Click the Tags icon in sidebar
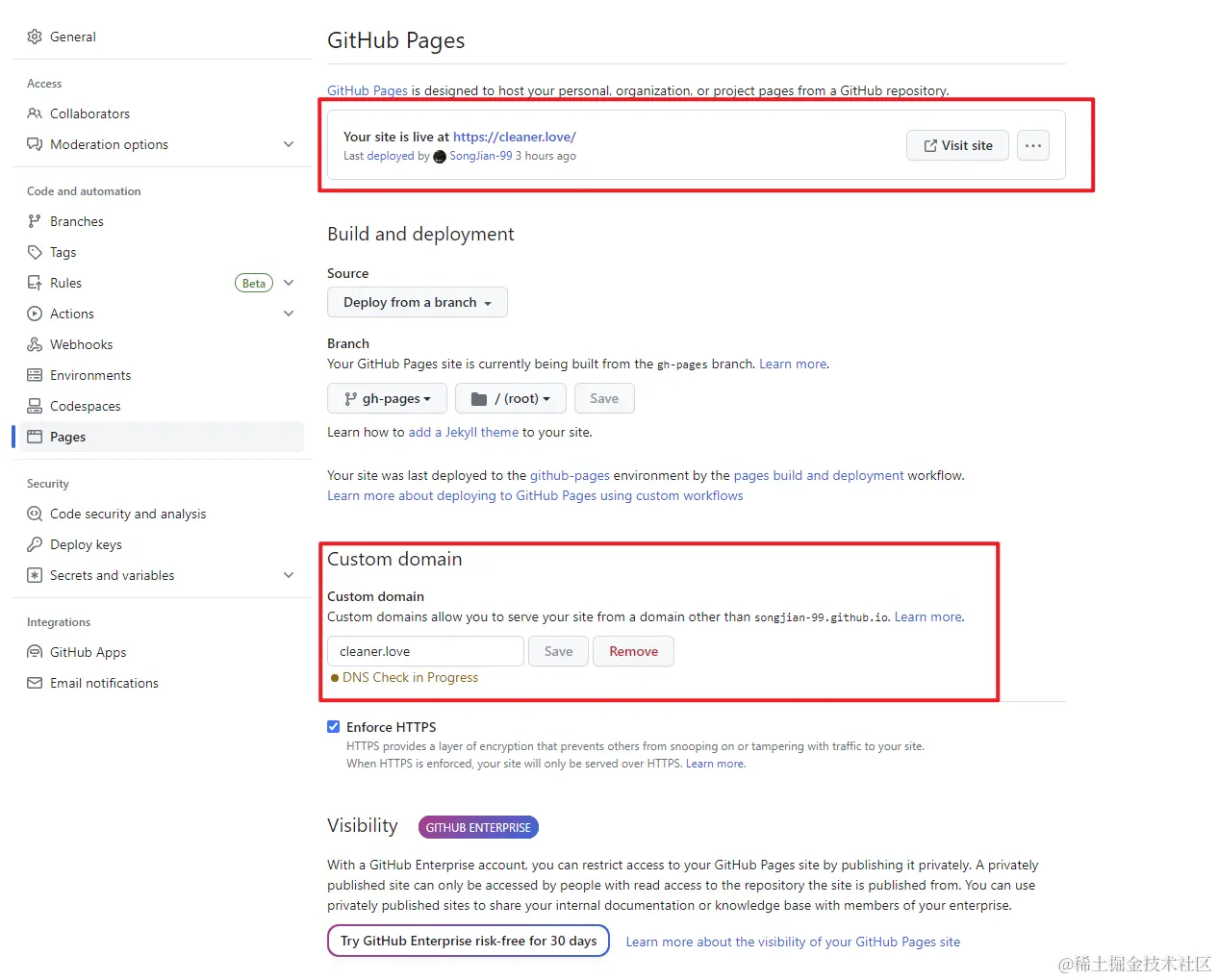1218x980 pixels. point(35,252)
